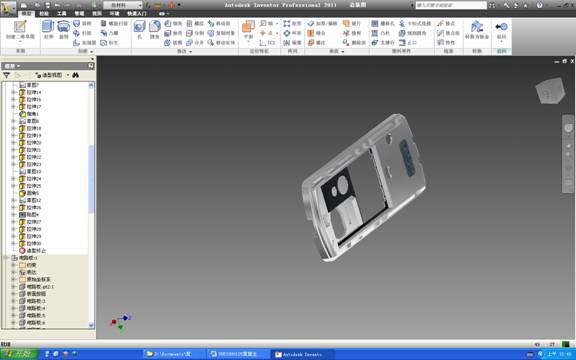Expand the 修改 panel dropdown arrow

click(190, 51)
